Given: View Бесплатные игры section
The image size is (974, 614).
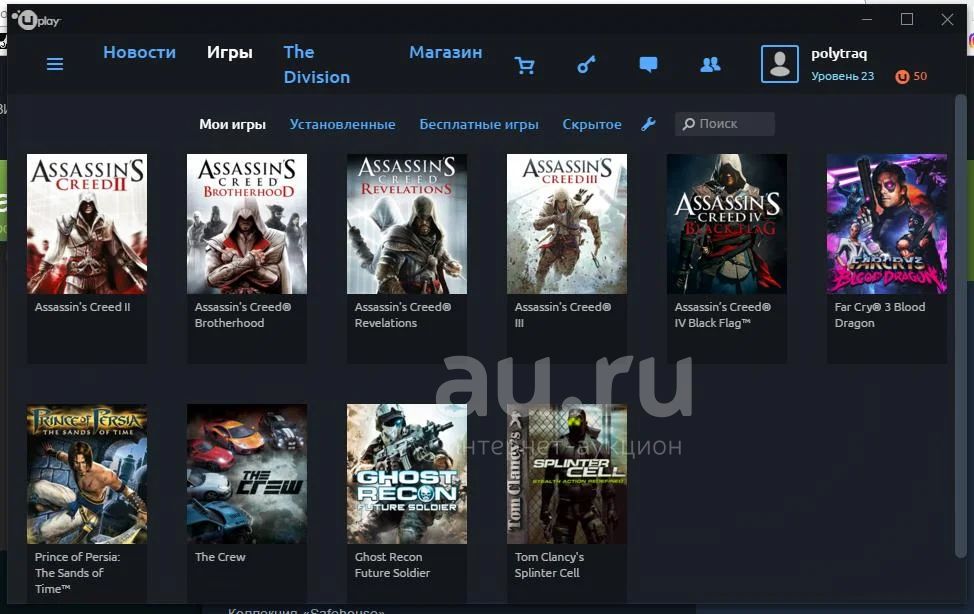Looking at the screenshot, I should tap(479, 124).
